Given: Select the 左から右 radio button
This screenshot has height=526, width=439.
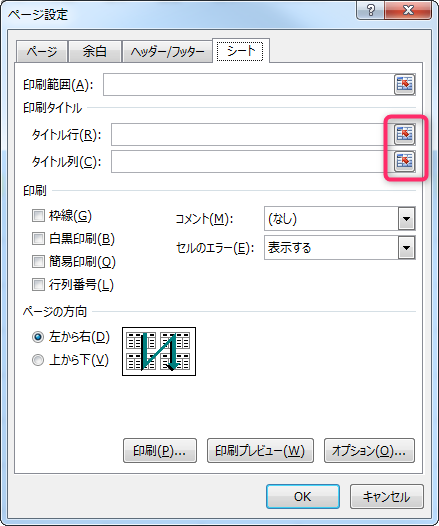Looking at the screenshot, I should [38, 337].
